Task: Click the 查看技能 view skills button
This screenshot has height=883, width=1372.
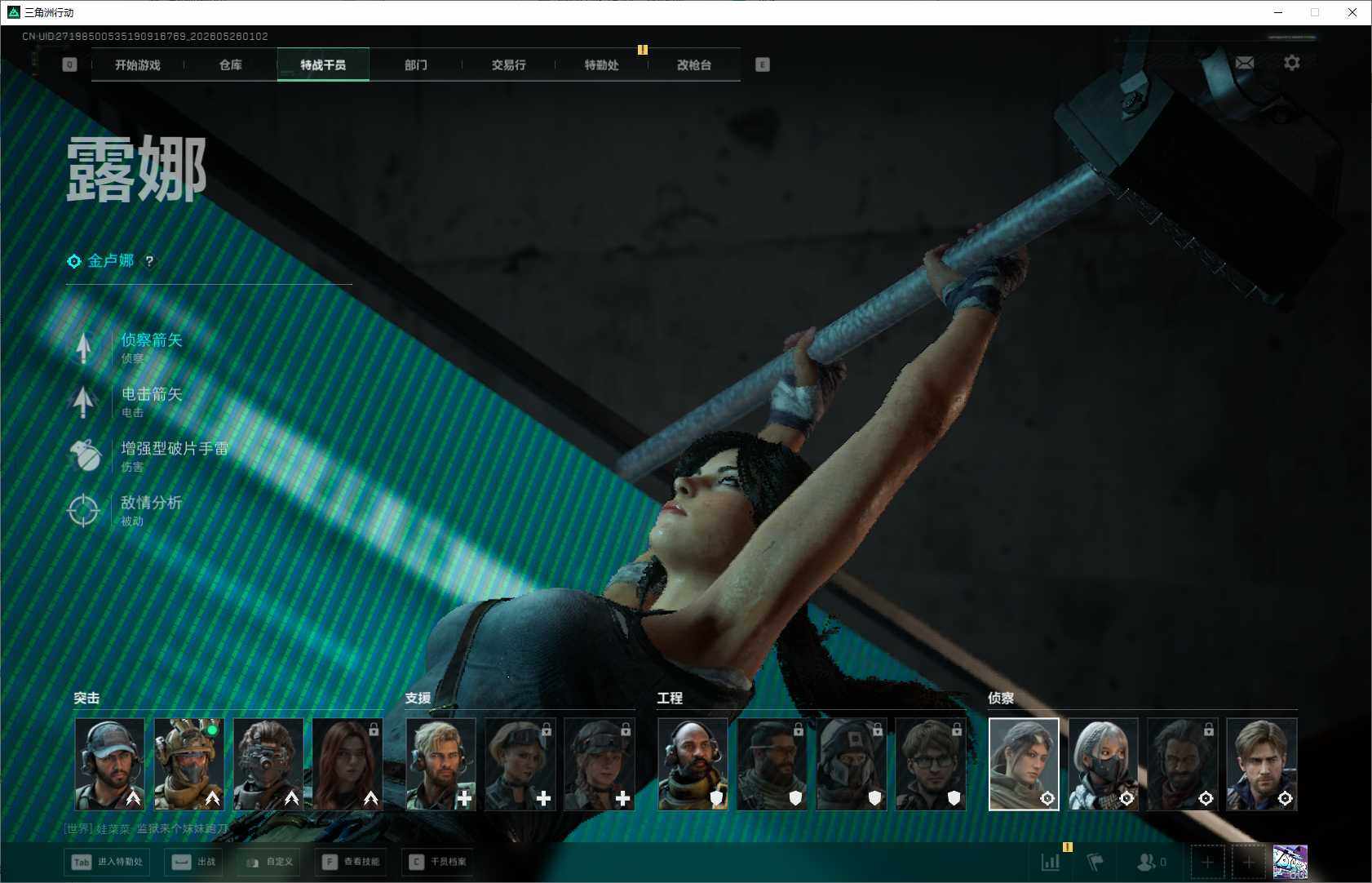Action: [352, 862]
